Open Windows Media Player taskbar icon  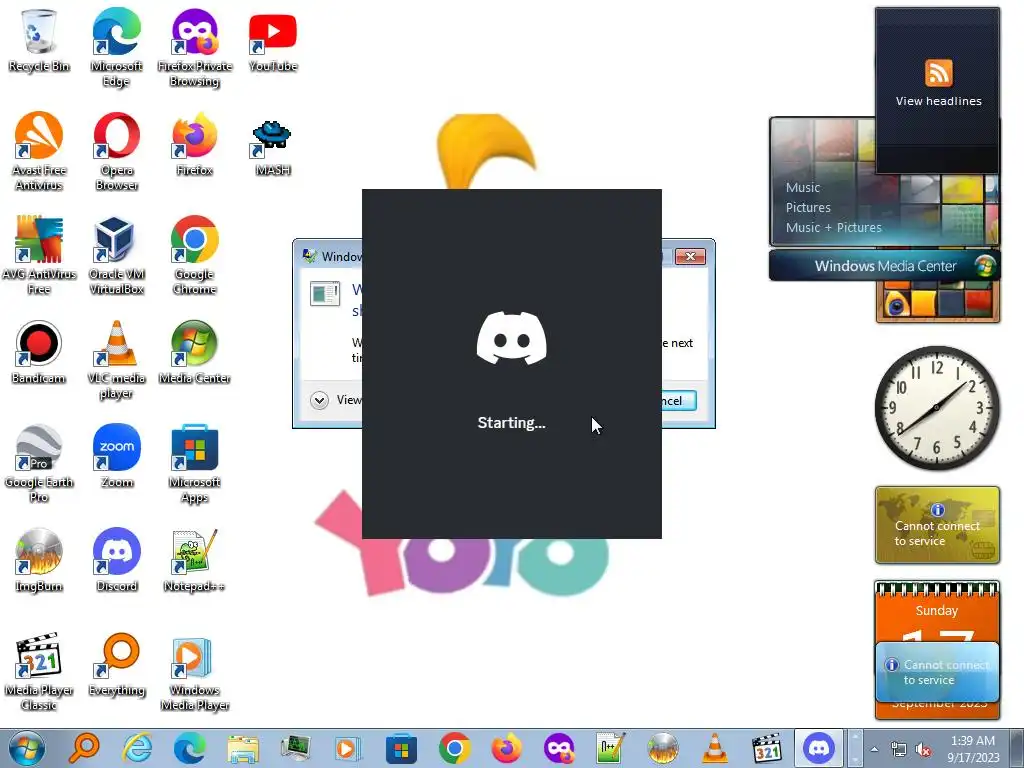click(x=348, y=748)
